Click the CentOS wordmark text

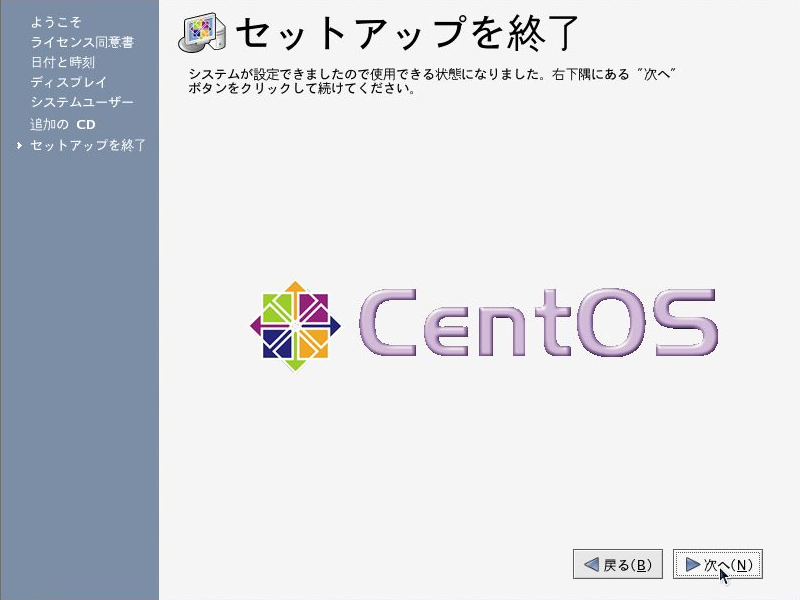tap(538, 322)
